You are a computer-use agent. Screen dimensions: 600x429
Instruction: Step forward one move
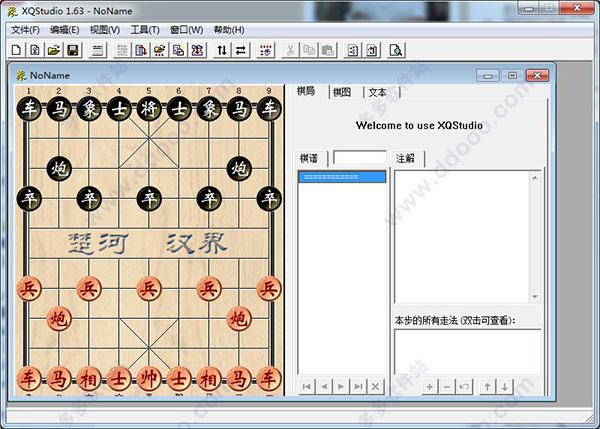[x=341, y=387]
